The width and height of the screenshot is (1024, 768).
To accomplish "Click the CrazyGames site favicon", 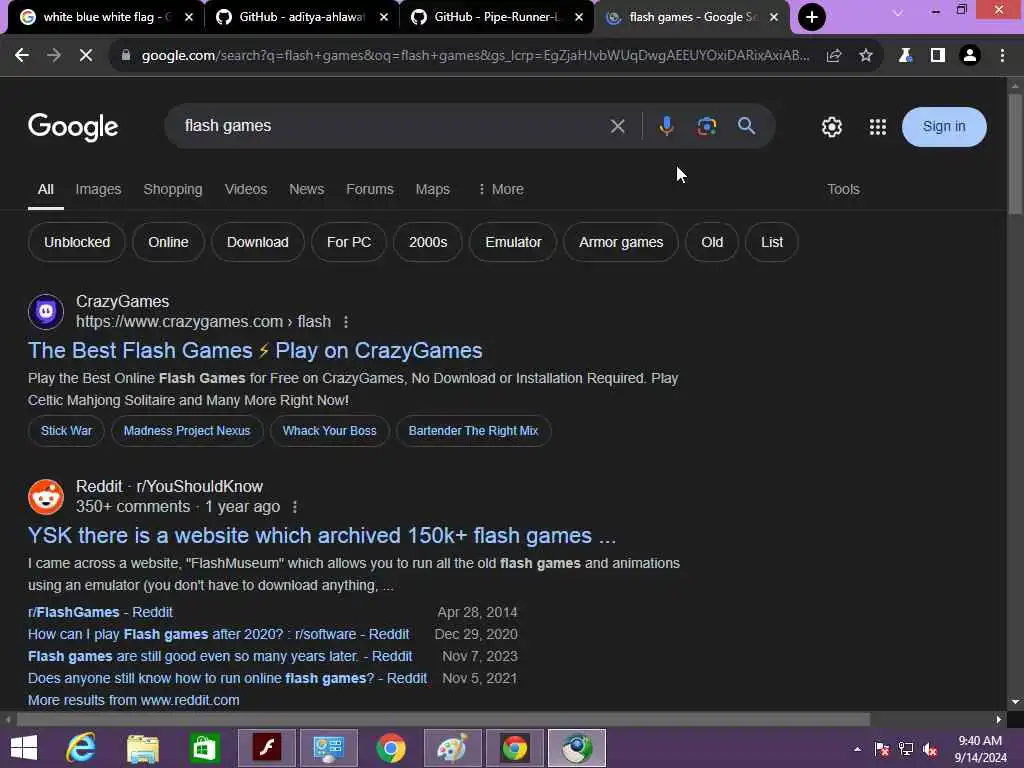I will point(46,312).
